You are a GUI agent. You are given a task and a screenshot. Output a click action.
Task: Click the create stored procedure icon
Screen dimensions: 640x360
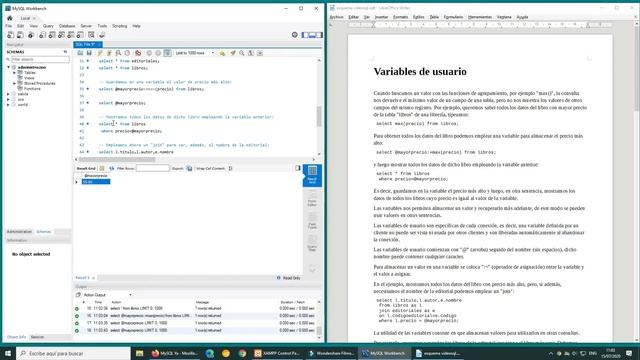coord(71,35)
